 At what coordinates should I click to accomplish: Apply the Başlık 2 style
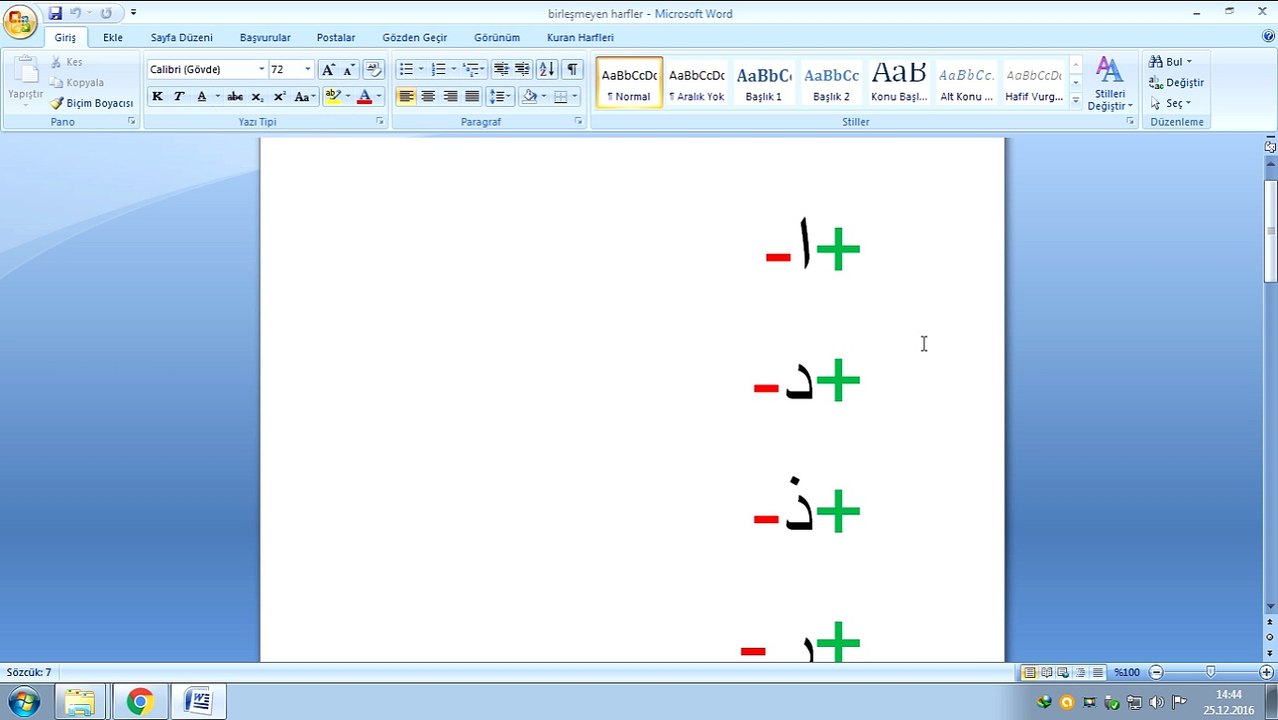click(831, 82)
